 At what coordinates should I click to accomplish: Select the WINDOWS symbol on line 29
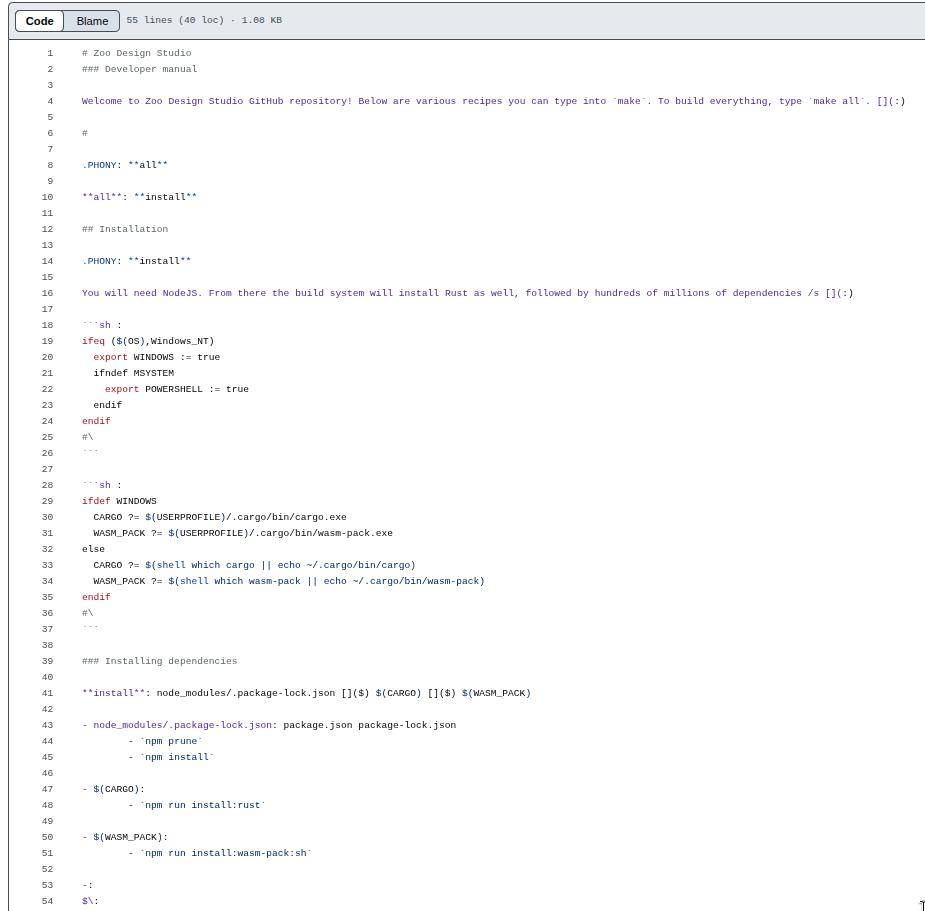[135, 501]
